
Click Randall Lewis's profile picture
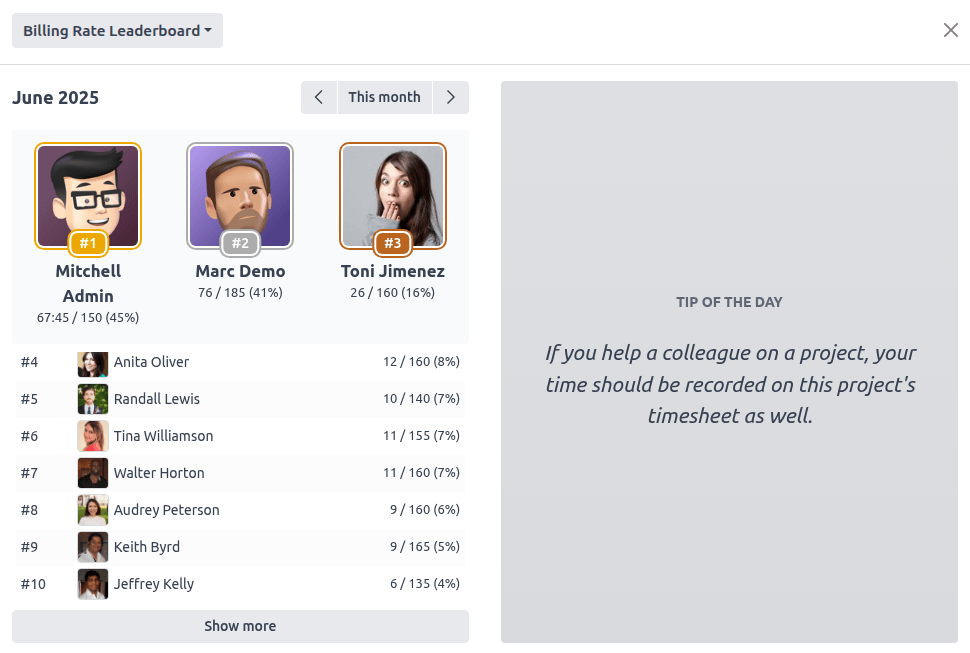(x=92, y=399)
